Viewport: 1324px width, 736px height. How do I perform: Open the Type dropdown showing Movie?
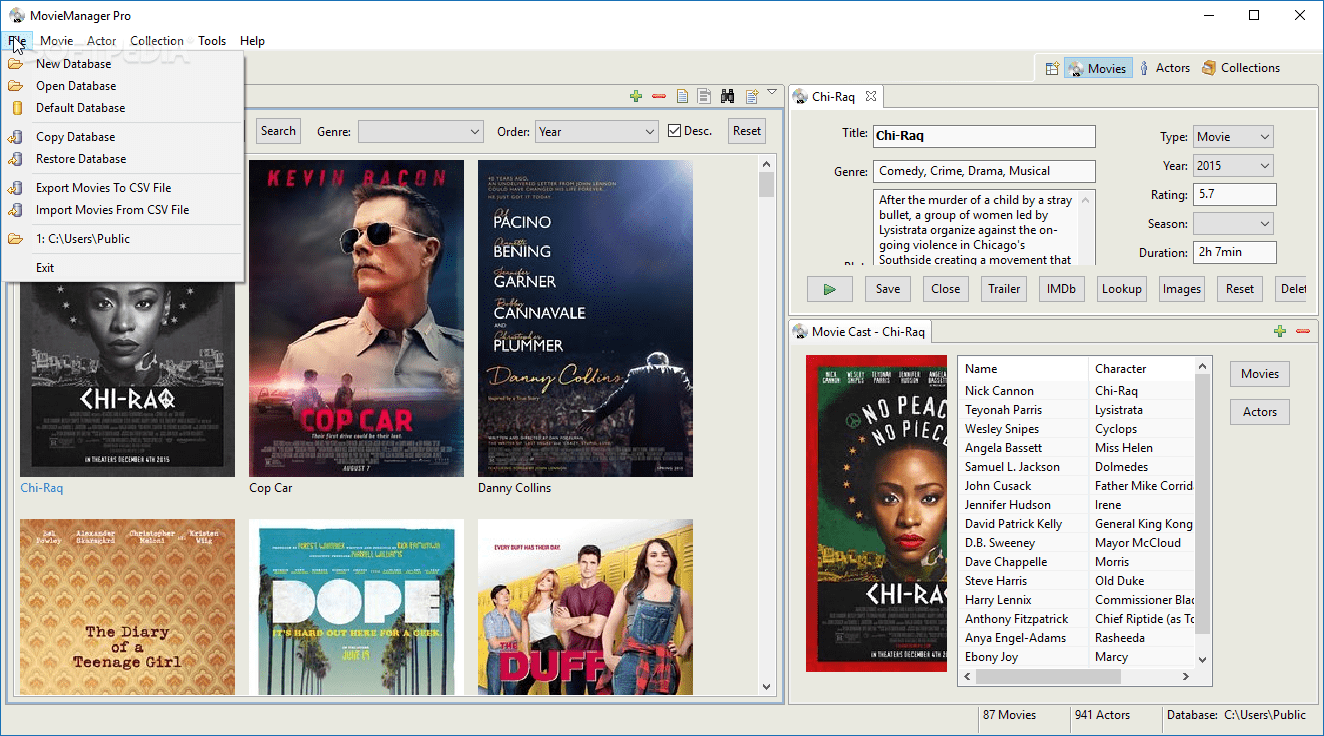coord(1233,137)
